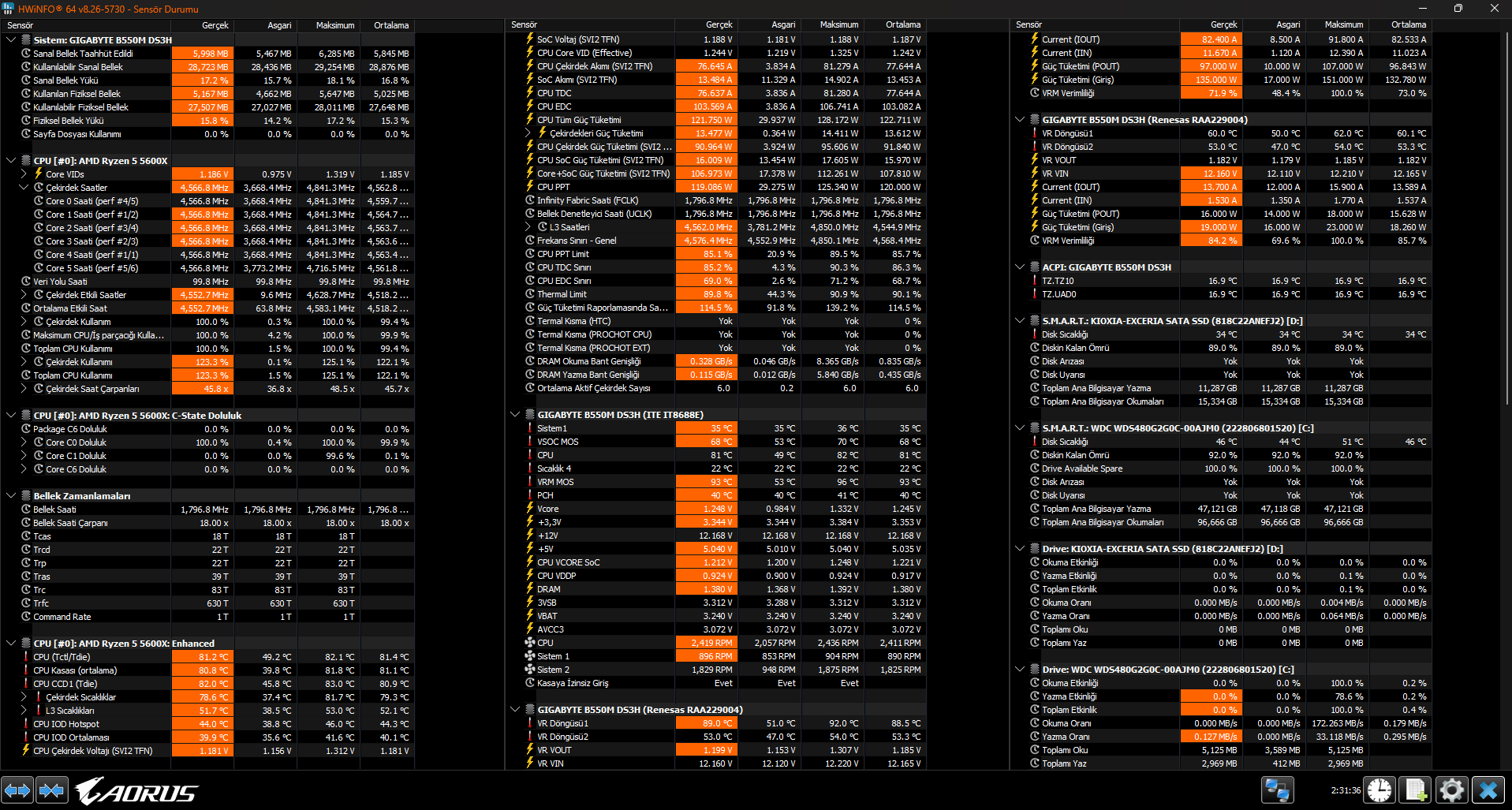The image size is (1512, 810).
Task: Collapse the Bellek Zamanlamaları group
Action: click(x=11, y=496)
